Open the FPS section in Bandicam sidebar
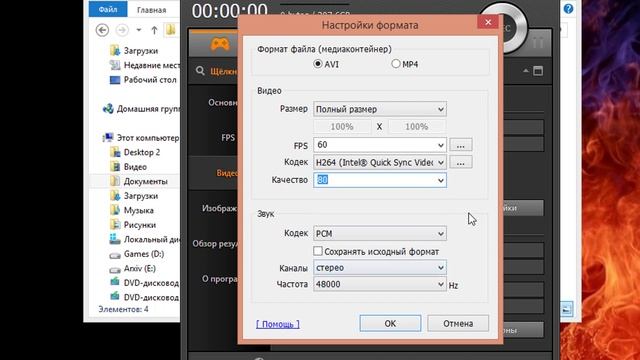This screenshot has width=640, height=360. [x=228, y=138]
